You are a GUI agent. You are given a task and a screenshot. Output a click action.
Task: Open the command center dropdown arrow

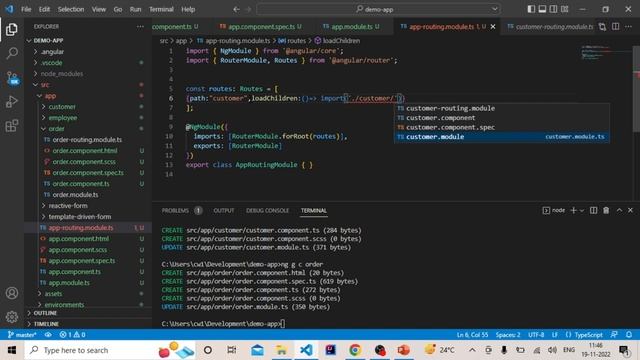pos(495,9)
